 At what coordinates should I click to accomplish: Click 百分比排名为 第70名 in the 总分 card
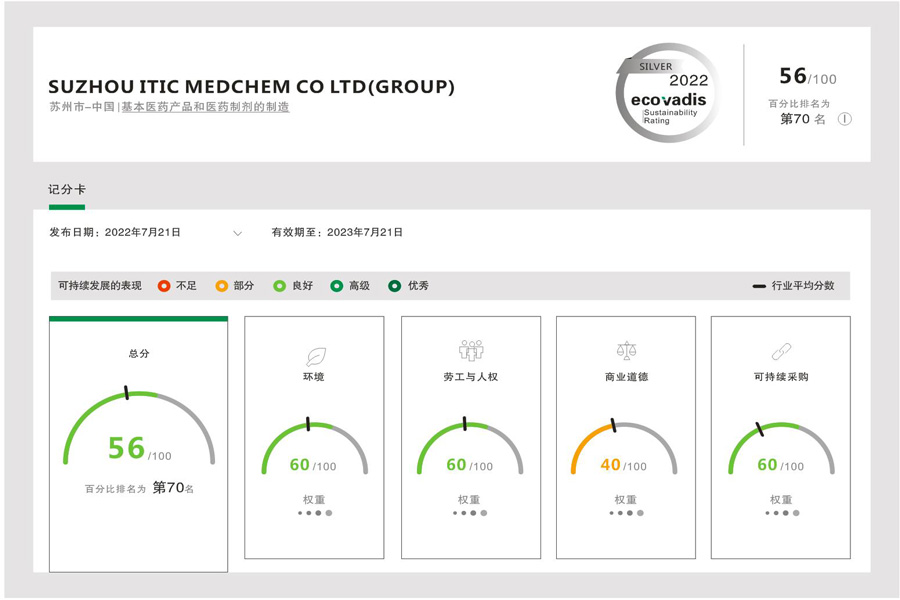coord(139,488)
